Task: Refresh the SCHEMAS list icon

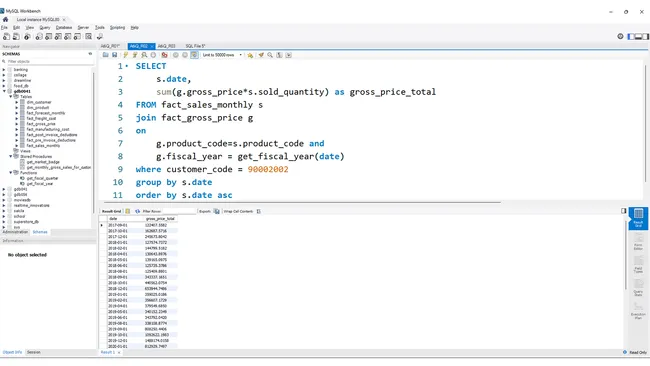Action: pos(90,54)
